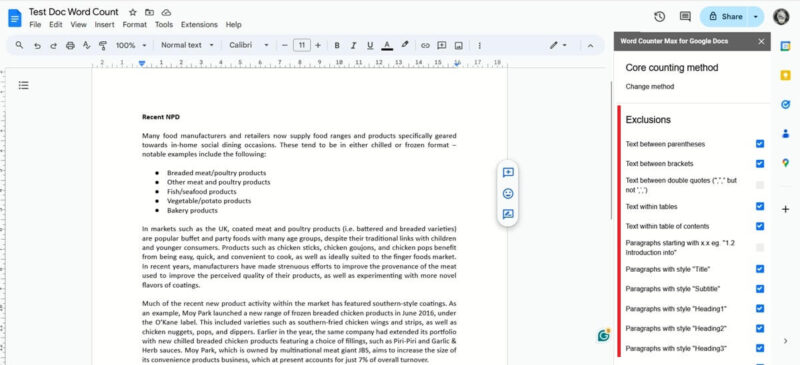
Task: Open Grammarly widget icon
Action: point(604,335)
